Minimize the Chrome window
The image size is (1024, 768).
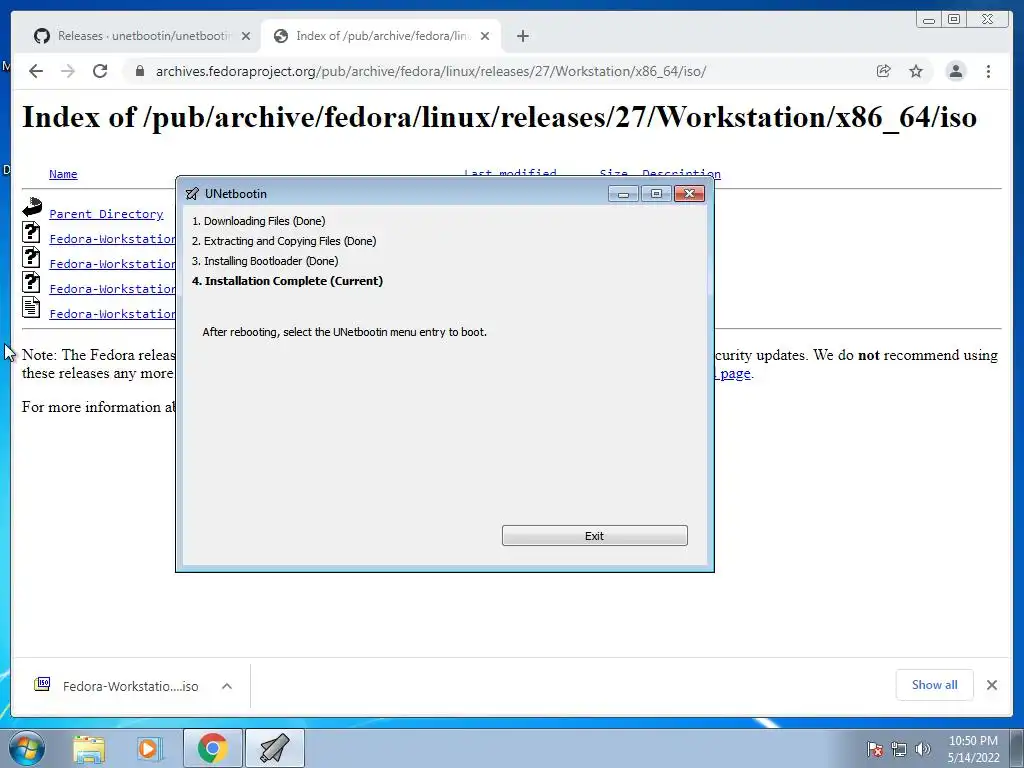tap(929, 20)
